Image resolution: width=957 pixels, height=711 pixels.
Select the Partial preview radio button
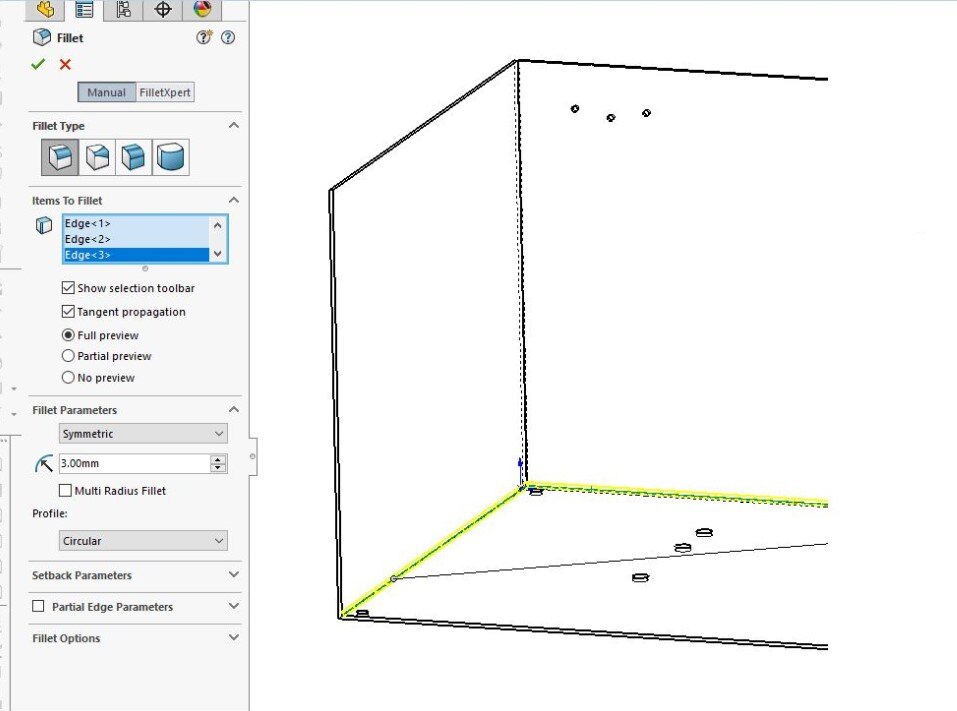tap(68, 356)
